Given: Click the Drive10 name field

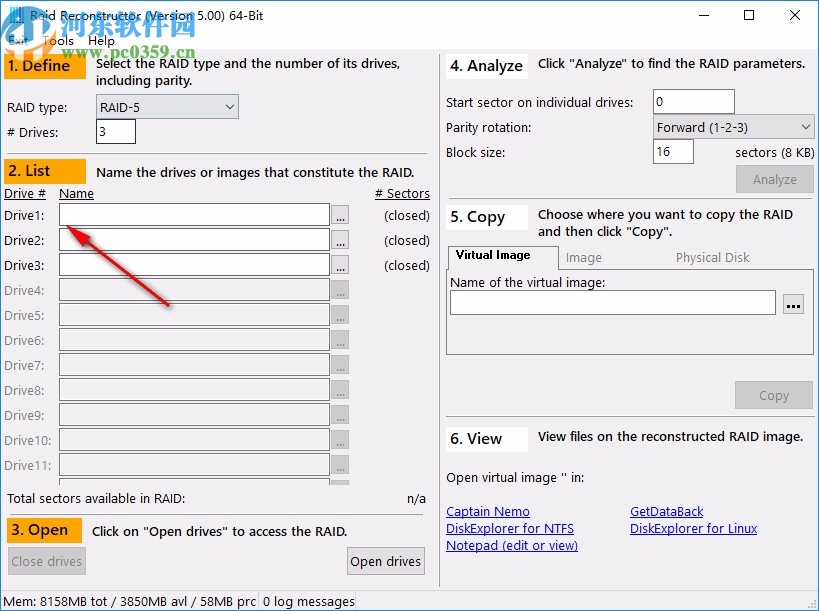Looking at the screenshot, I should 194,440.
